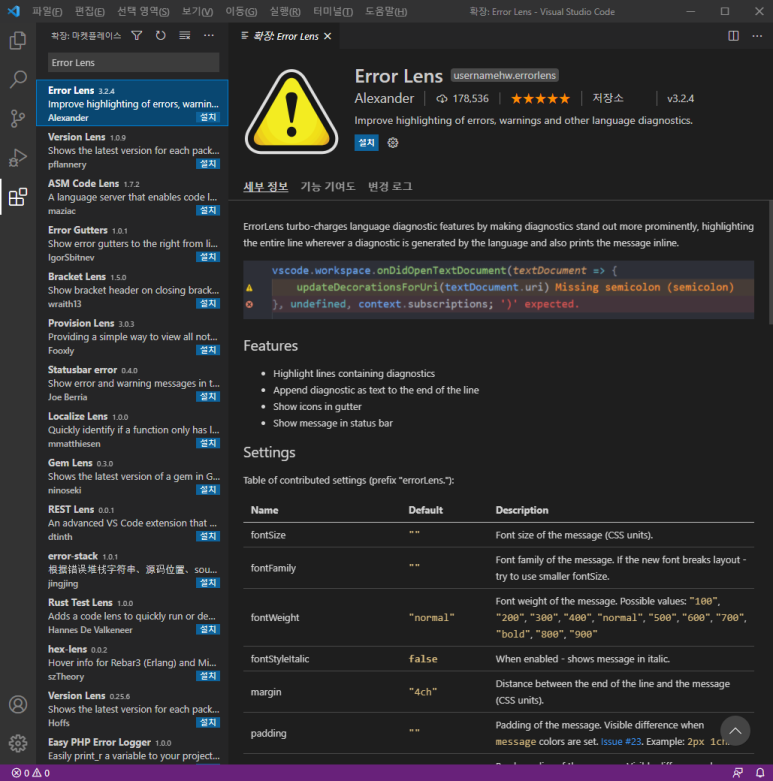The height and width of the screenshot is (781, 773).
Task: Install Statusbar error extension
Action: (x=208, y=396)
